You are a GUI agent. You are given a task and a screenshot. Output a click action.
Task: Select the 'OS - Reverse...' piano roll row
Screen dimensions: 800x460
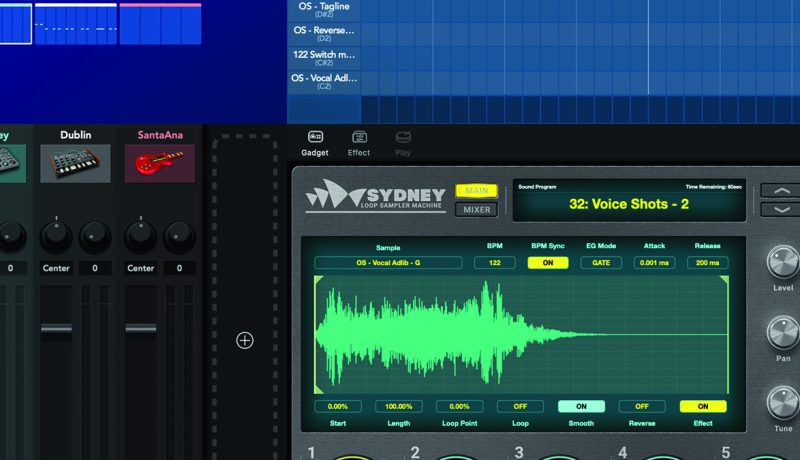pyautogui.click(x=324, y=34)
